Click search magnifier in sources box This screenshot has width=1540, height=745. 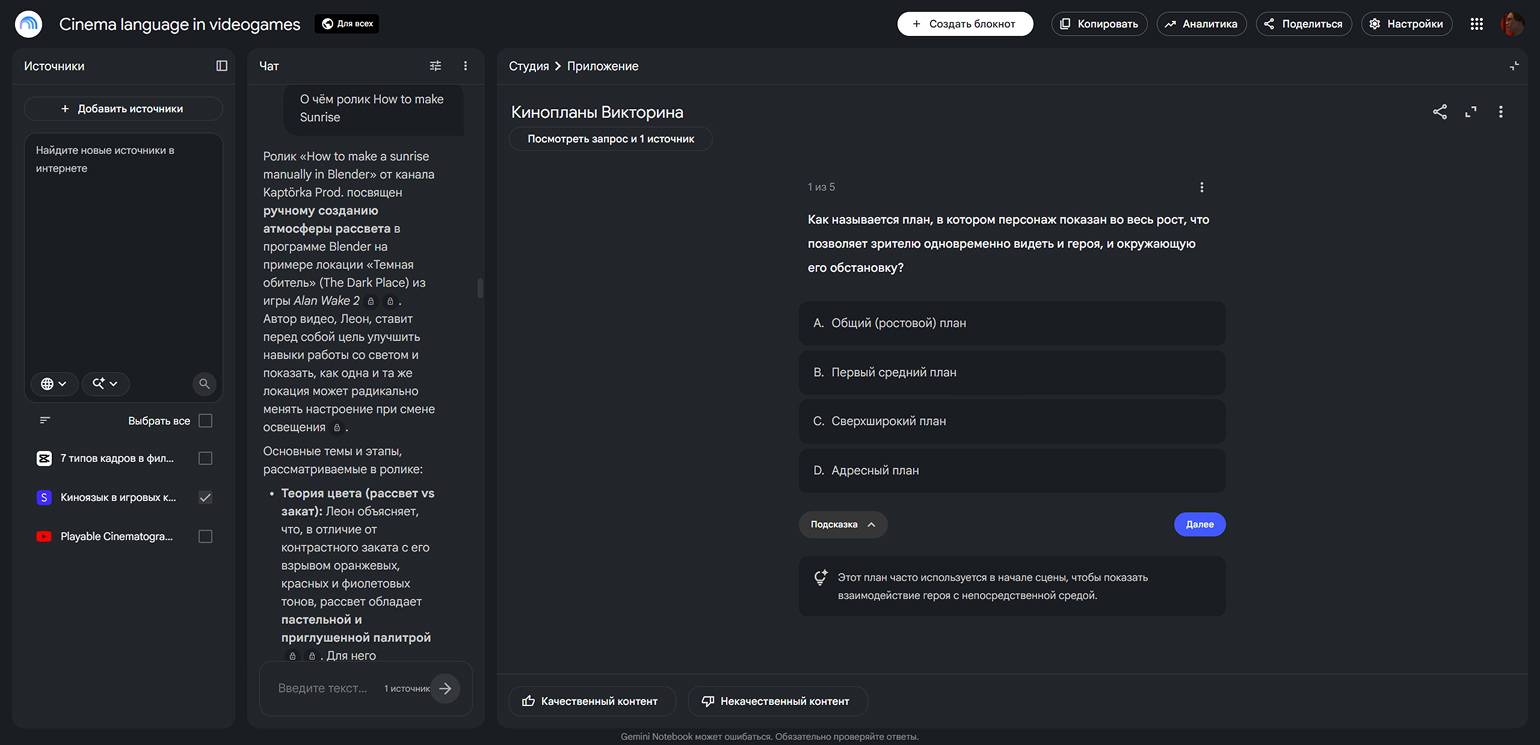[x=204, y=384]
